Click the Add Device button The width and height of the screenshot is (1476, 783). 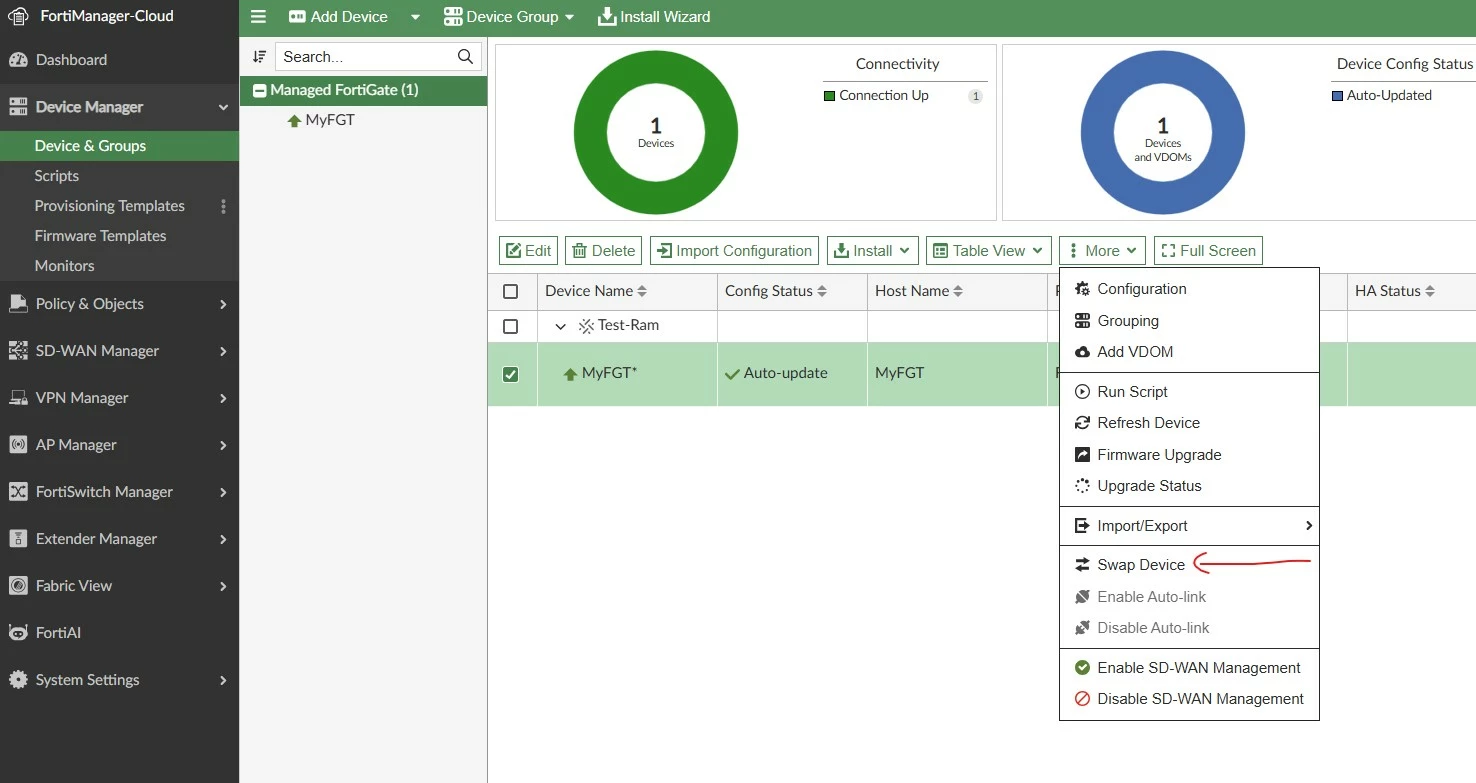338,17
